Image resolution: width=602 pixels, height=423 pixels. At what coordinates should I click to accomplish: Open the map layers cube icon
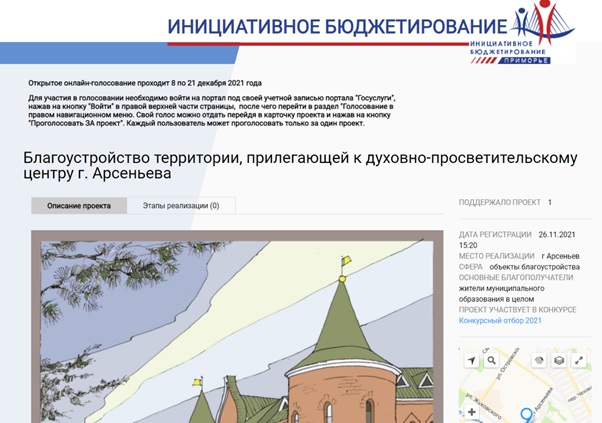(559, 359)
